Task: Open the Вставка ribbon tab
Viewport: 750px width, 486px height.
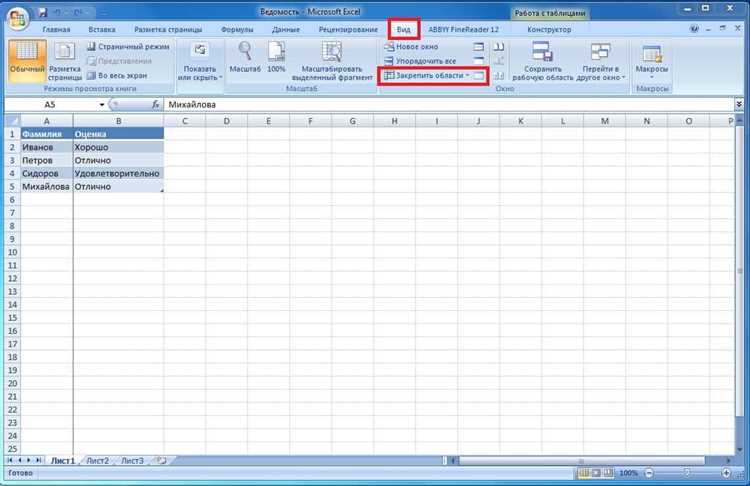Action: click(102, 30)
